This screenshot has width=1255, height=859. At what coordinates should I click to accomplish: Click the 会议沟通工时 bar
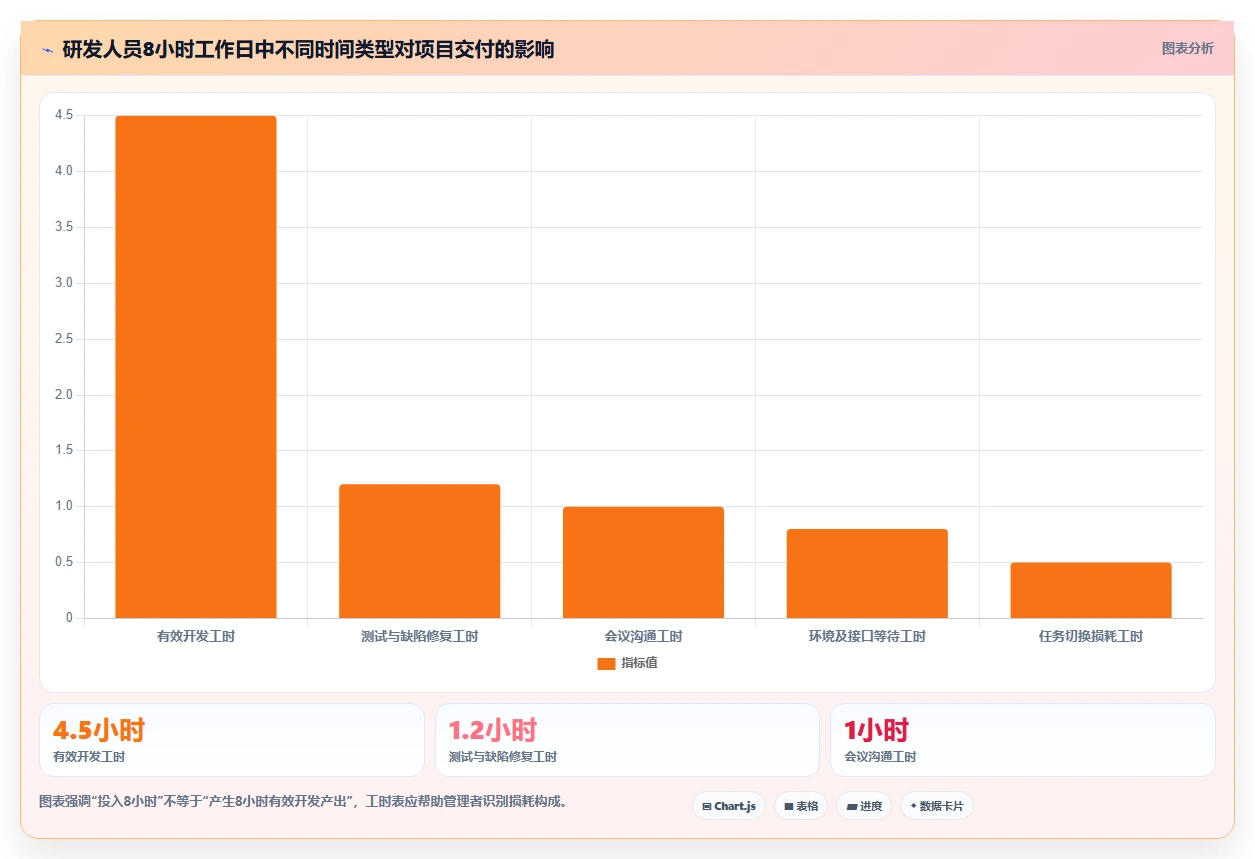(x=643, y=562)
